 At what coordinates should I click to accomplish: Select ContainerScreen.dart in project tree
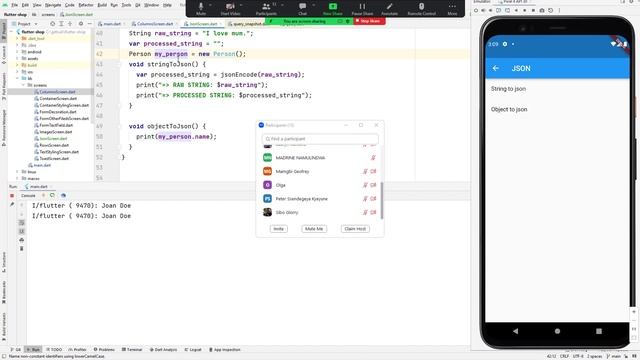58,98
